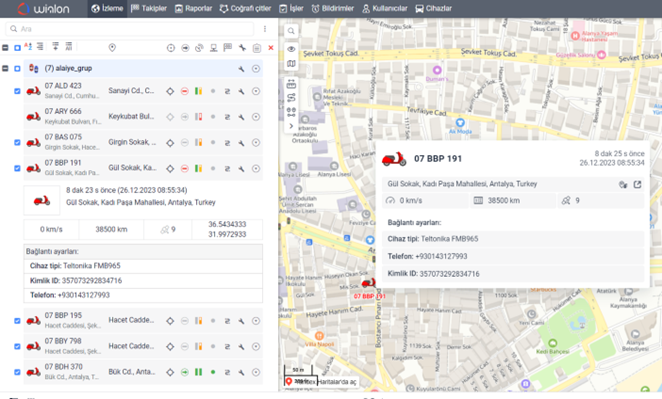This screenshot has height=399, width=662.
Task: Toggle the alaiye_grup group checkbox
Action: click(x=17, y=68)
